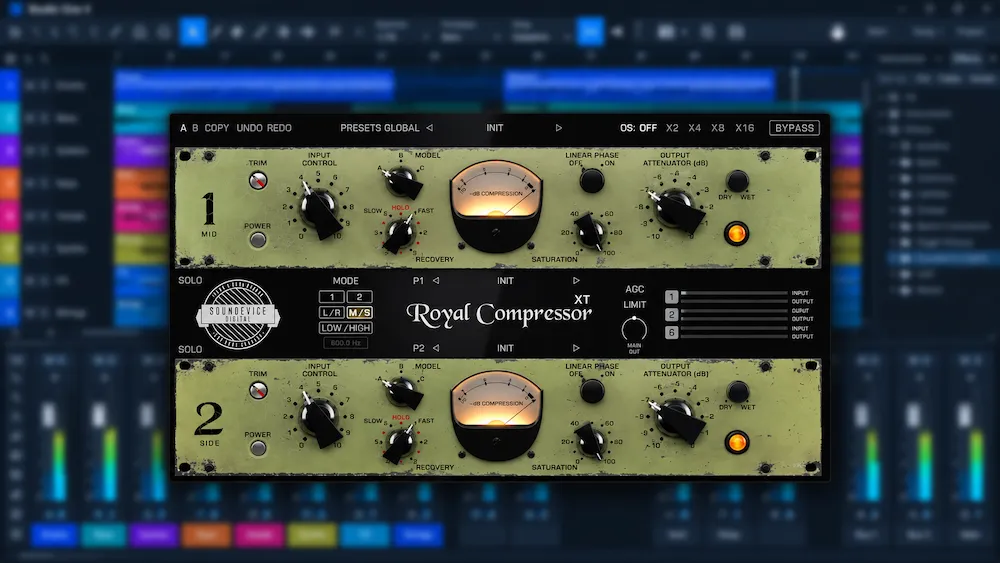Click unit 2 MODEL selector knob
The image size is (1000, 563).
[x=402, y=391]
